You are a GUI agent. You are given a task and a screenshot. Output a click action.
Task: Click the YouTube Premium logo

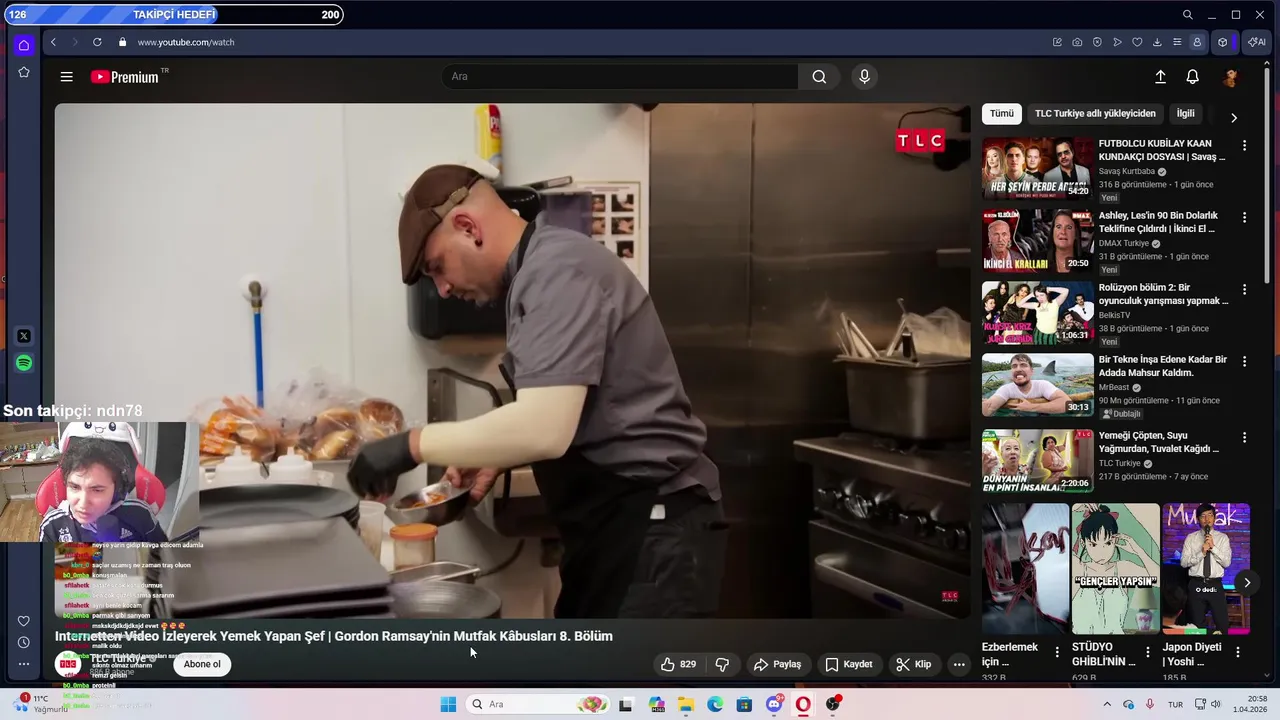125,77
